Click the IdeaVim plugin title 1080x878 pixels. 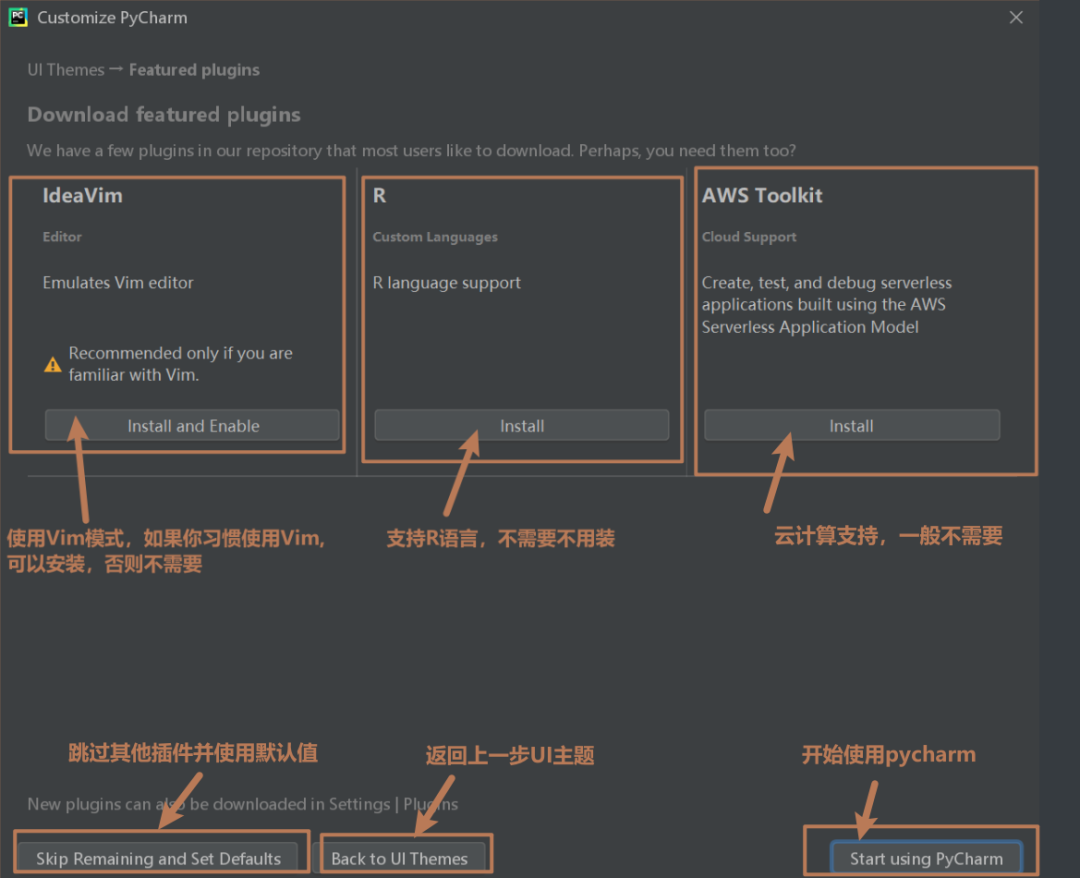tap(83, 196)
